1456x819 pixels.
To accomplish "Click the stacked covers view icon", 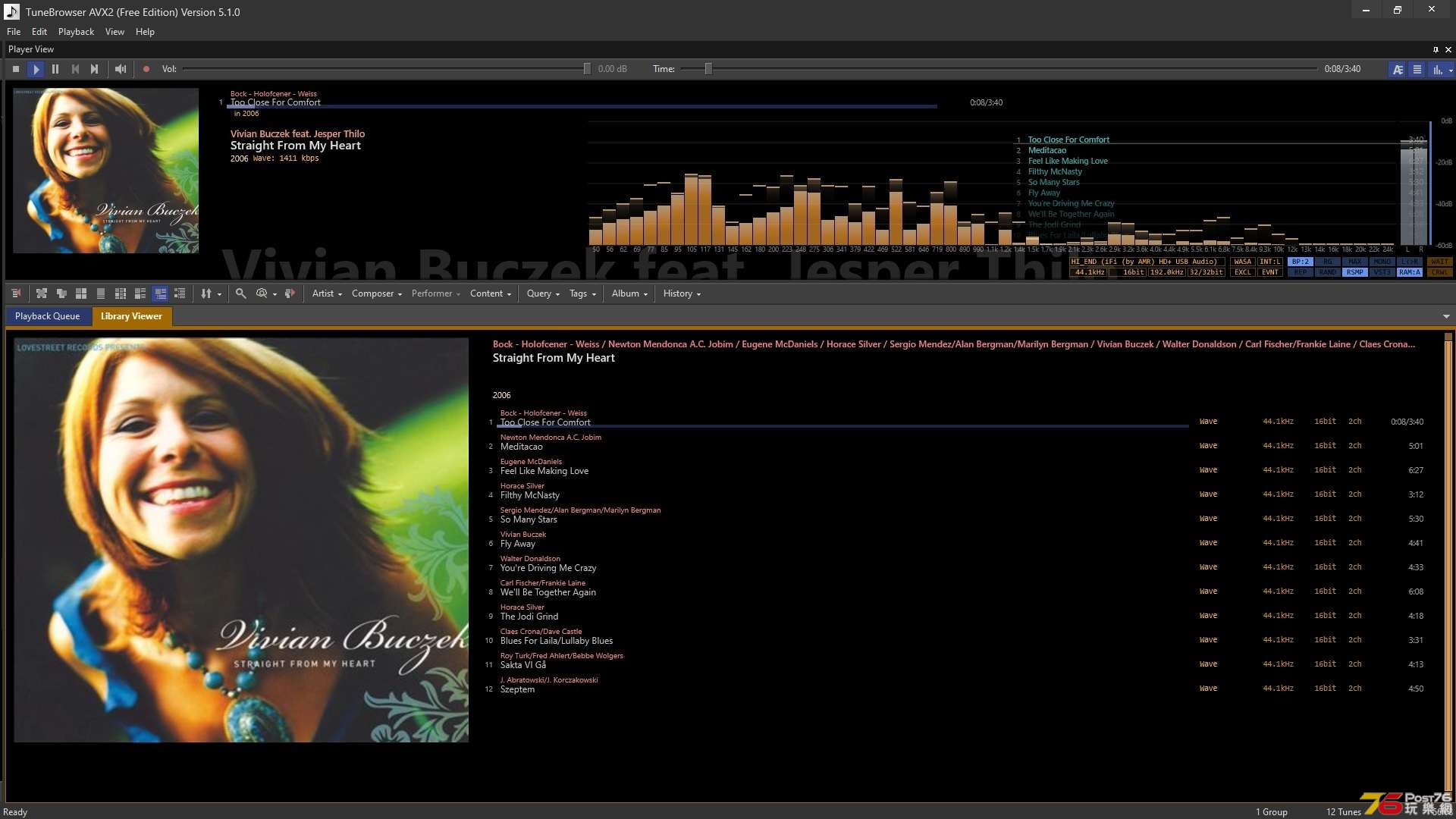I will pos(61,293).
